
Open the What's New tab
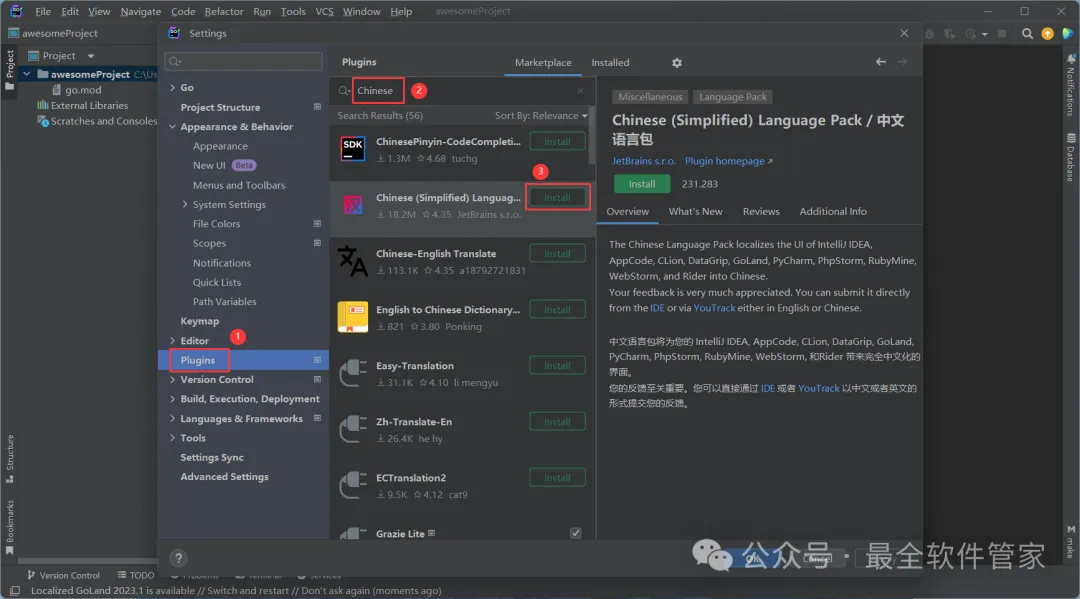pos(696,211)
